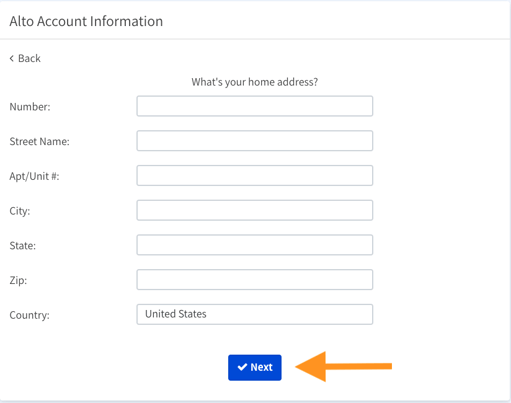Click the "State:" label text

(x=22, y=246)
